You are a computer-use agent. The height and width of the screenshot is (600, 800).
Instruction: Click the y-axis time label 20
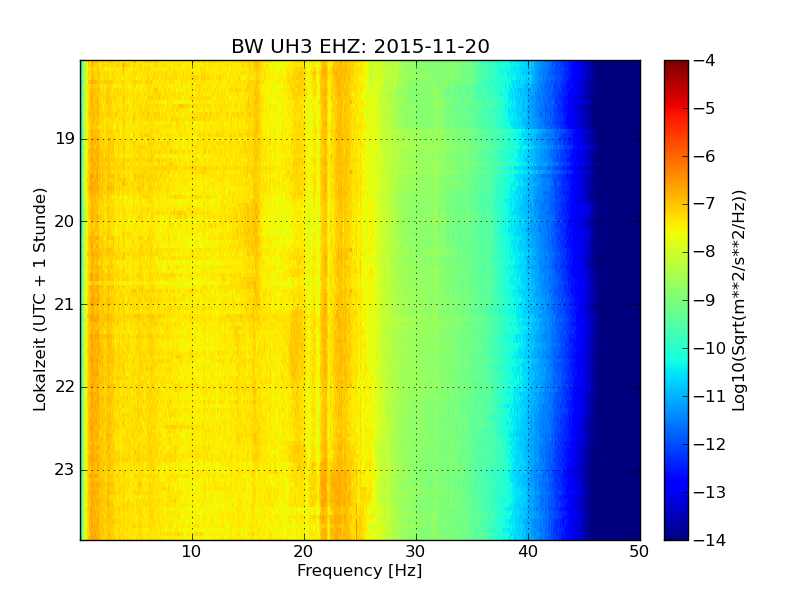pos(64,221)
